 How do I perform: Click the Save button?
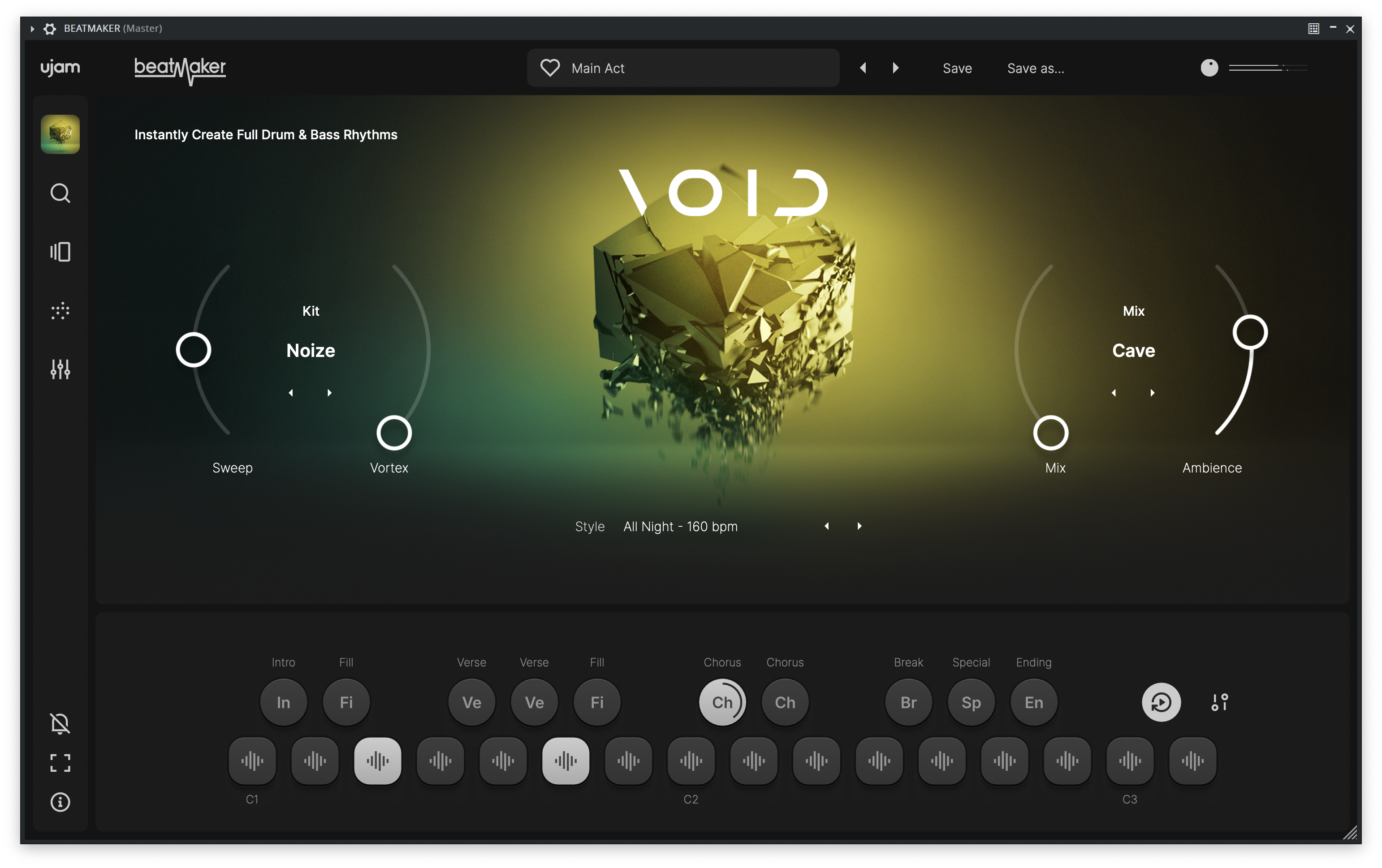(957, 68)
